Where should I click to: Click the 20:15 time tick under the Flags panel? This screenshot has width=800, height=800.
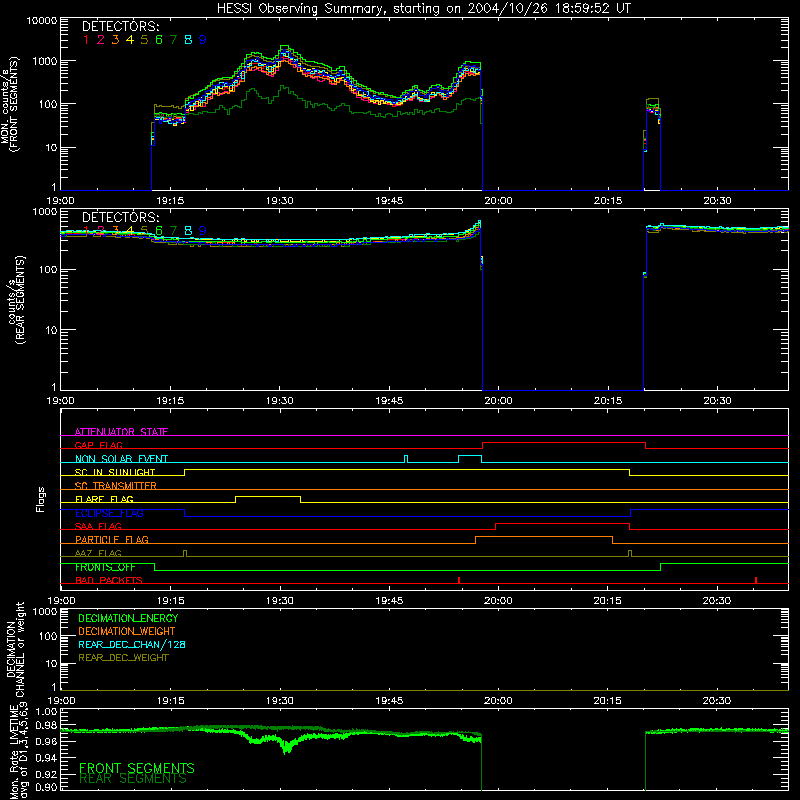click(608, 601)
